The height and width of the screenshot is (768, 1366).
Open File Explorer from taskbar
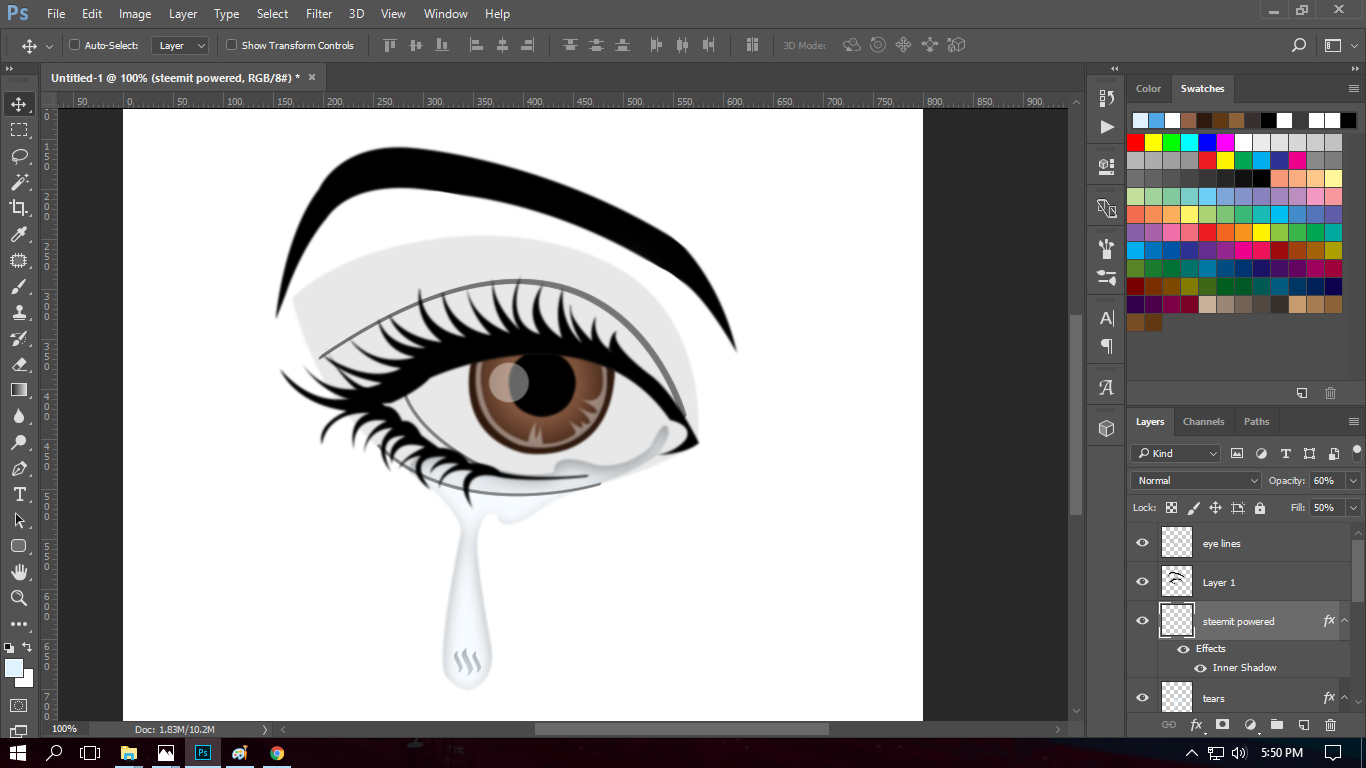point(129,753)
